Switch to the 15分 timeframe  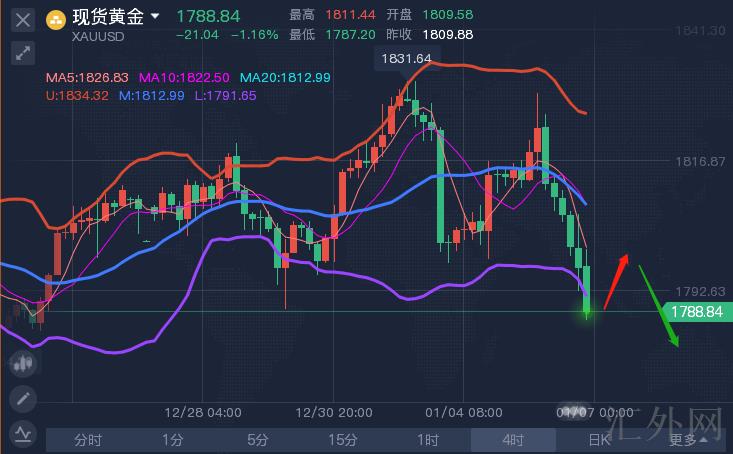tap(343, 439)
